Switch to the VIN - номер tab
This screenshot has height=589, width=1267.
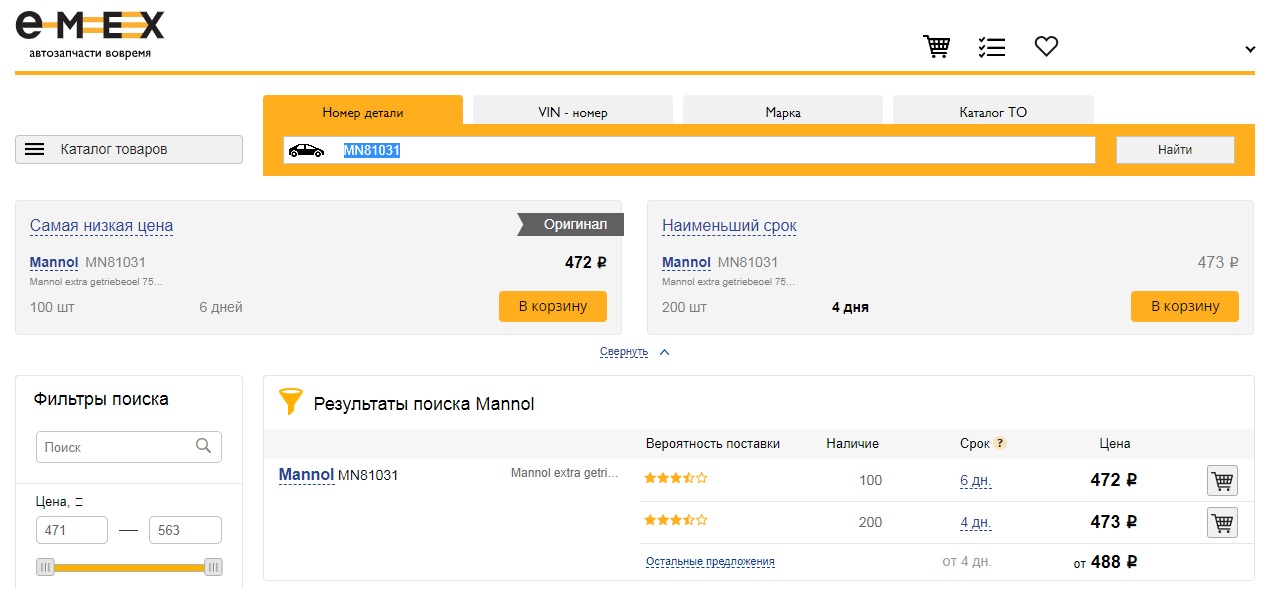[573, 111]
